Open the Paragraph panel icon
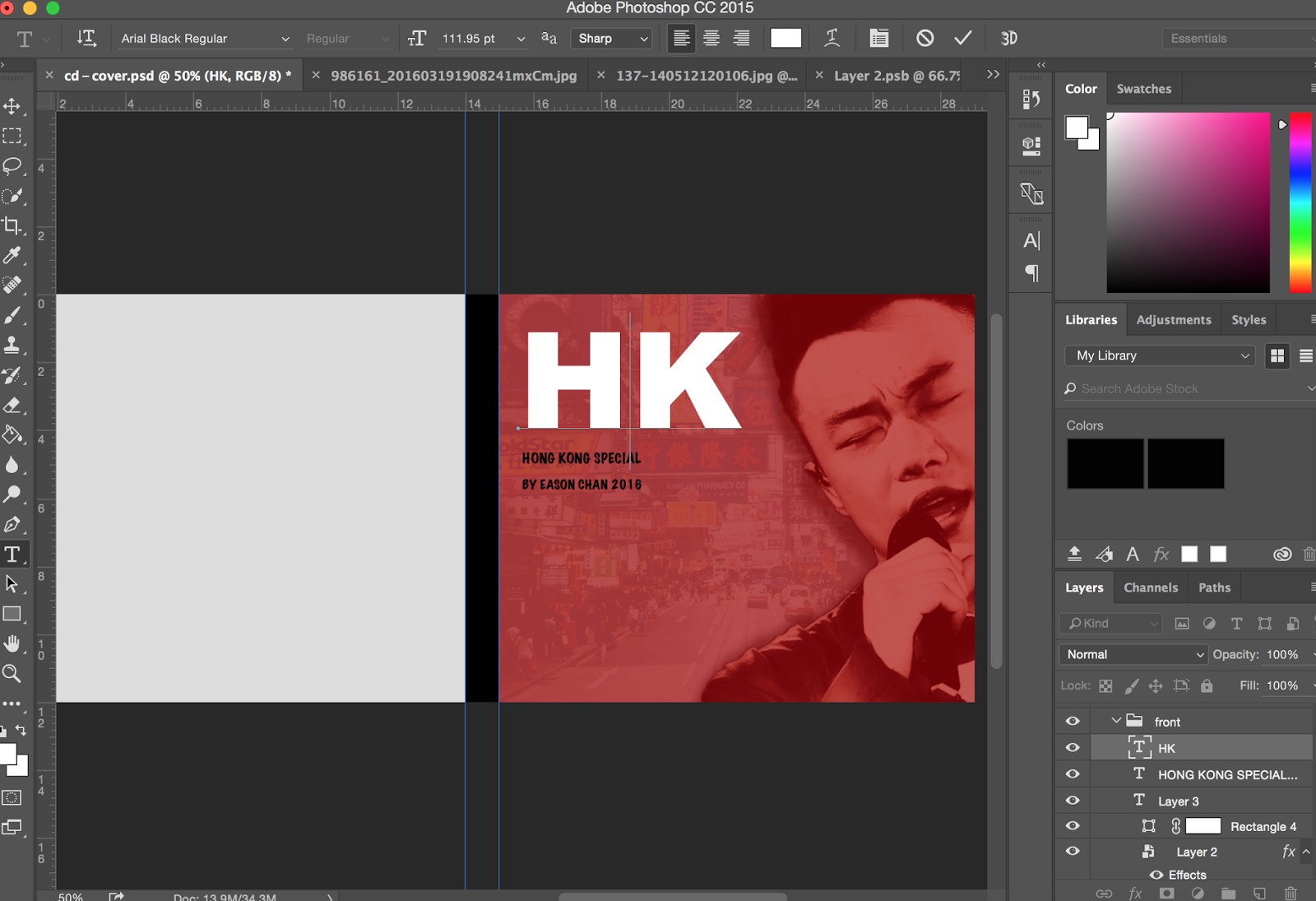 (x=1031, y=272)
